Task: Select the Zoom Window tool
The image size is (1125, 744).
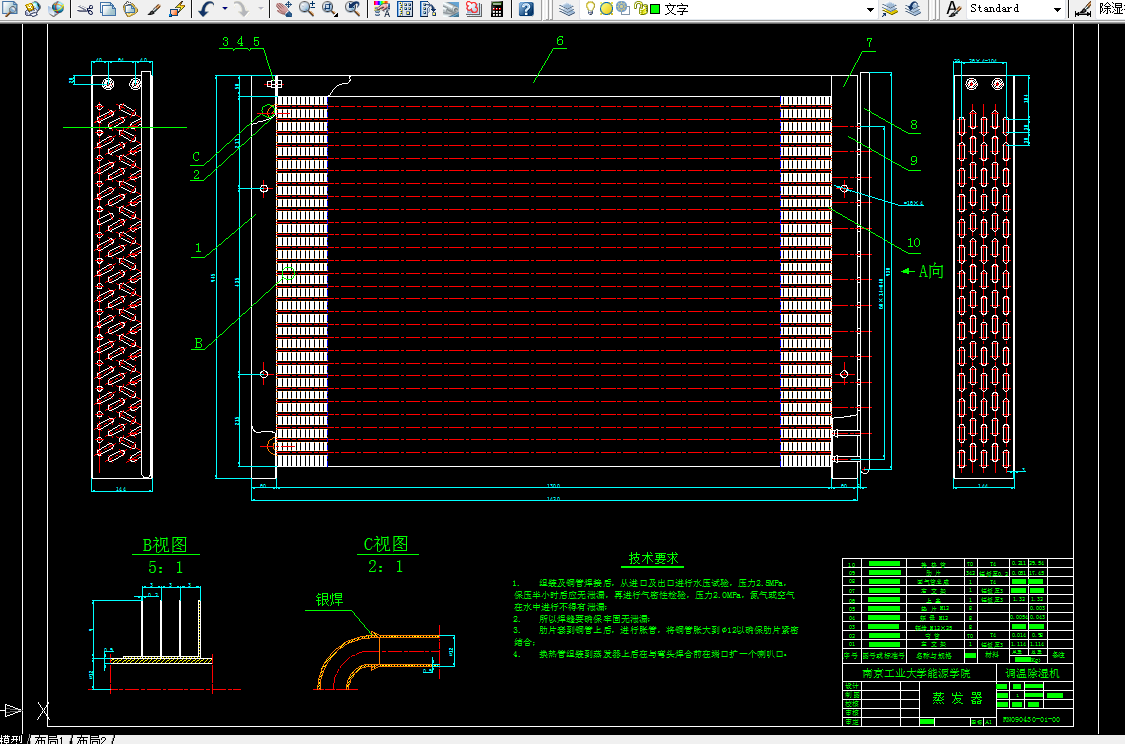Action: [x=330, y=9]
